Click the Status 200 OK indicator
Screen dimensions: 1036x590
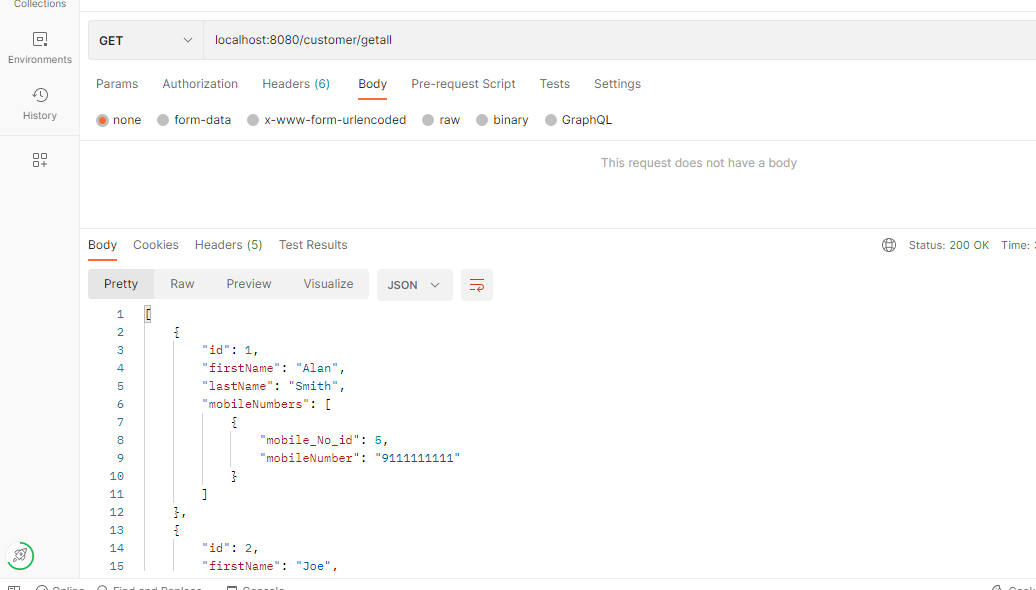[949, 245]
